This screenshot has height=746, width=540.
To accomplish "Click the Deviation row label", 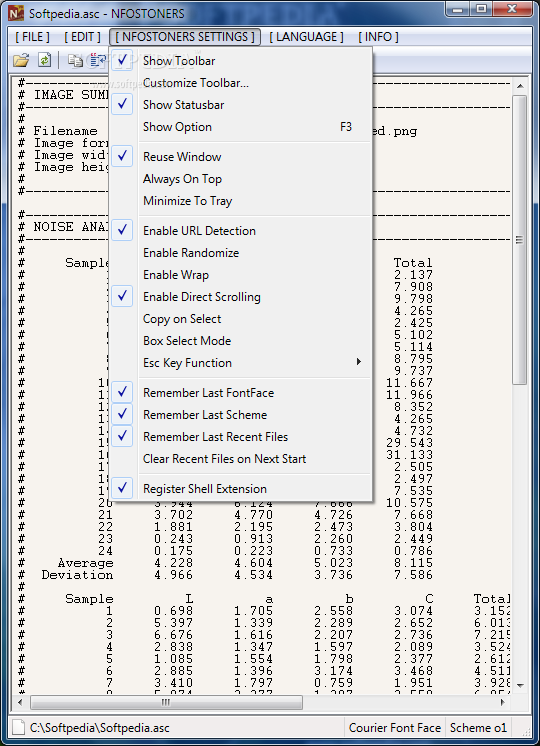I will click(77, 575).
